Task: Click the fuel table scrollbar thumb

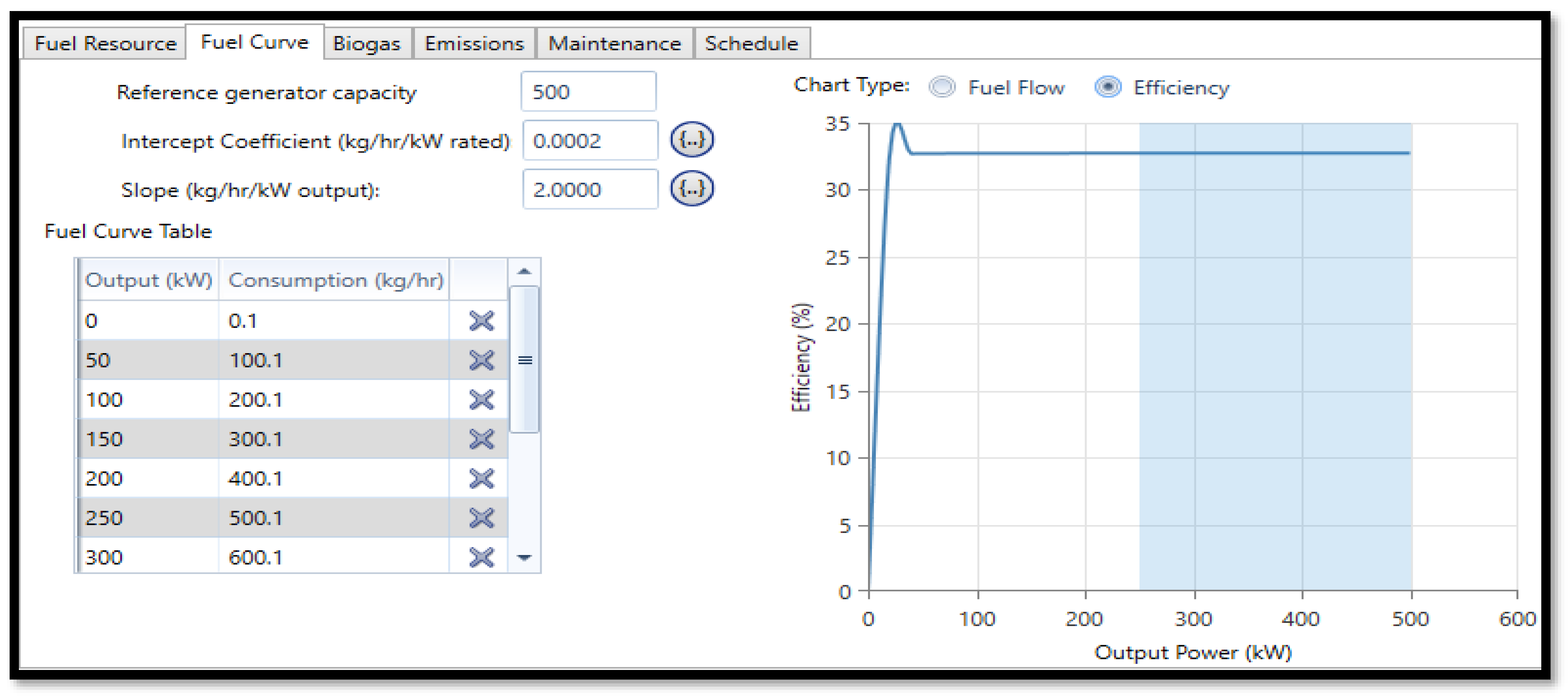Action: pos(524,360)
